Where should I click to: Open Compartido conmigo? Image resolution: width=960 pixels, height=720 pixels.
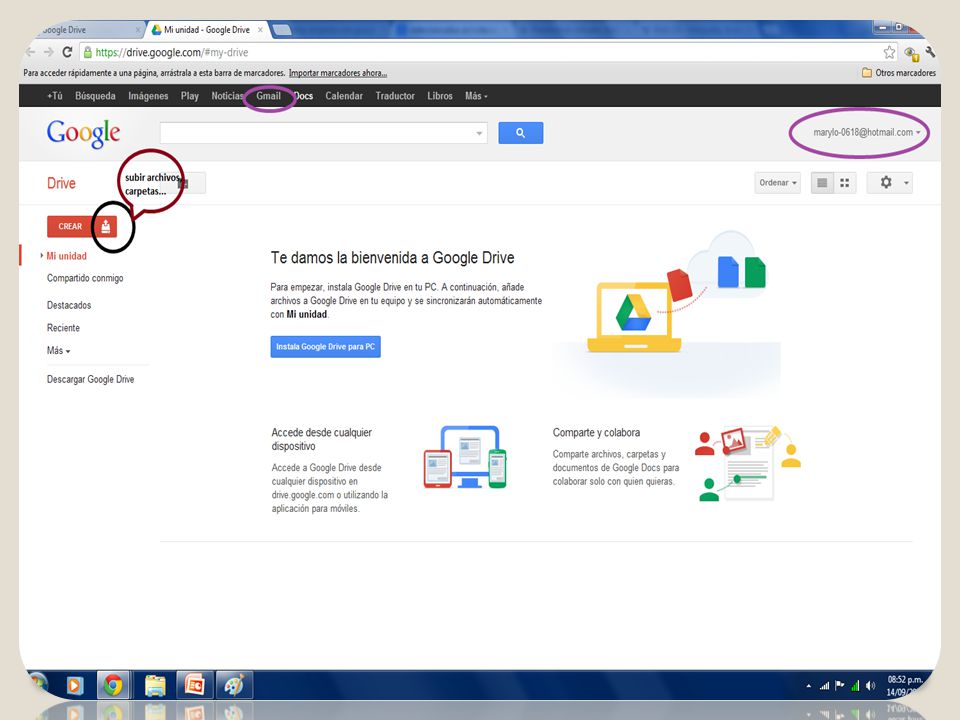click(85, 278)
